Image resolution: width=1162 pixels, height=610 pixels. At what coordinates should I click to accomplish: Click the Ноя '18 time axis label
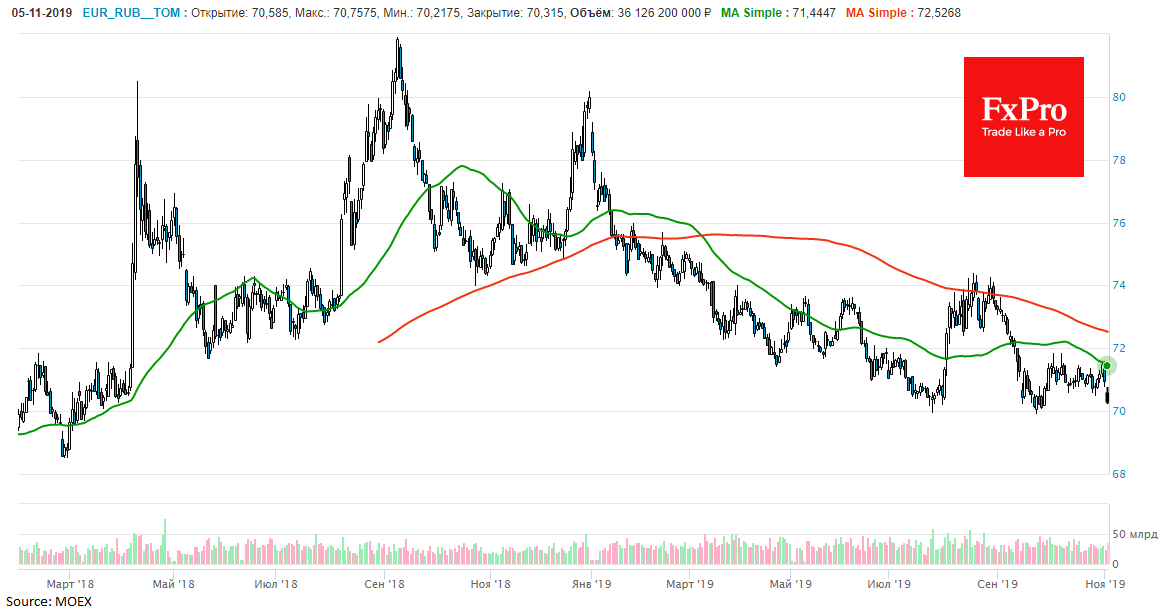point(491,584)
